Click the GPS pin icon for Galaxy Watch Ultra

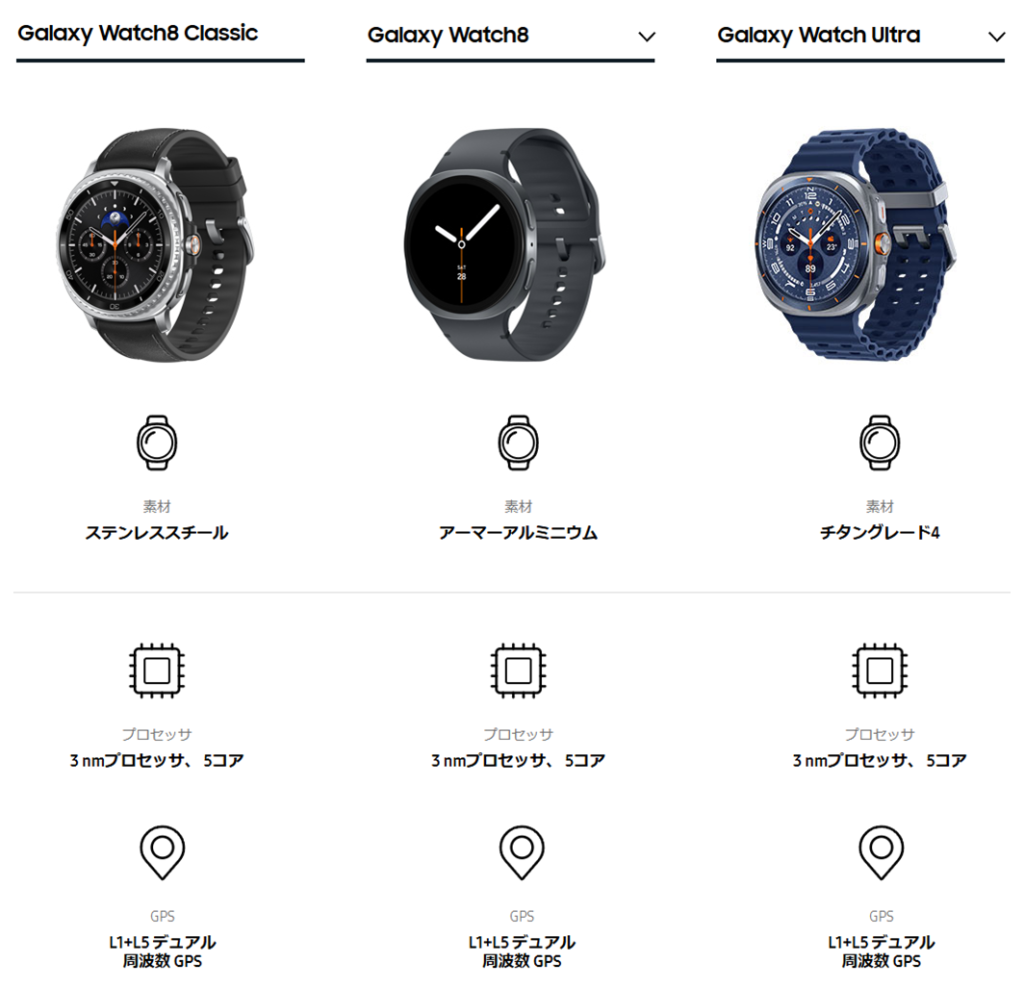point(881,852)
